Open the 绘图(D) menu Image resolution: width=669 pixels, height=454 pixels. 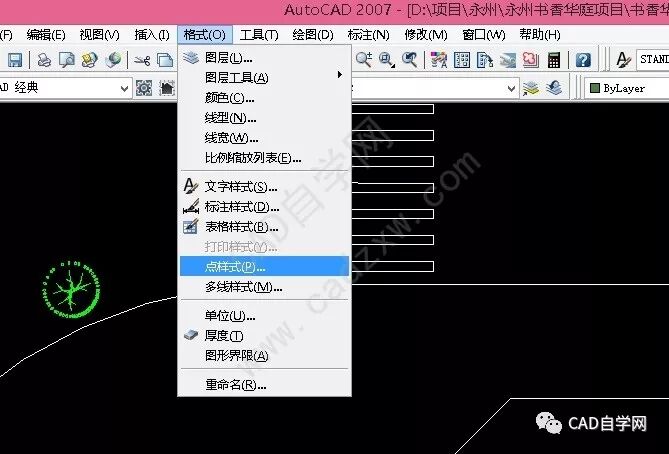[x=313, y=35]
